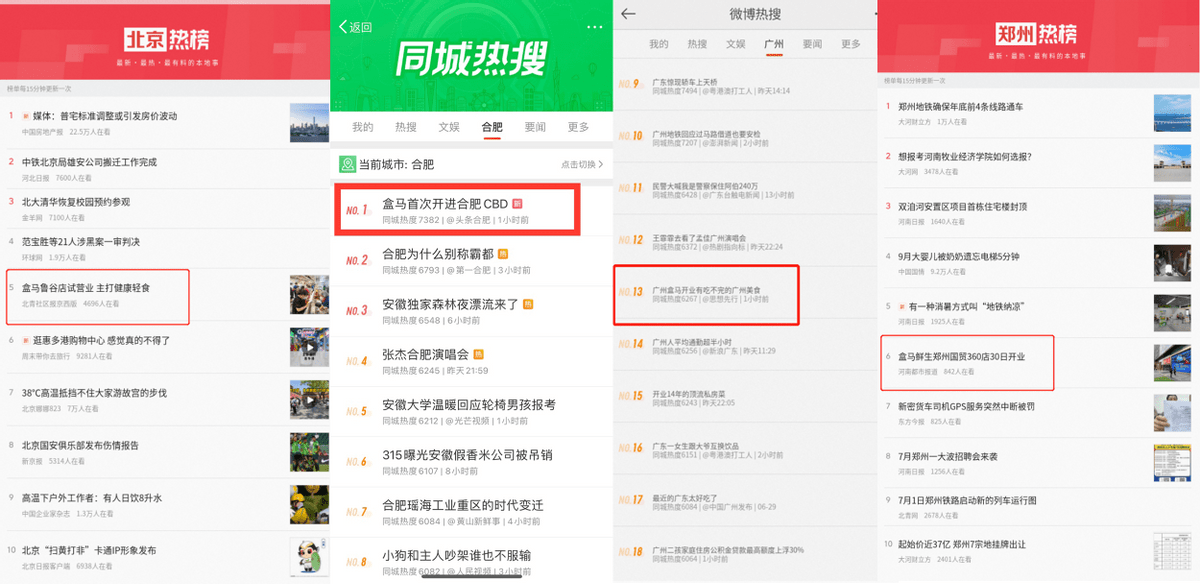This screenshot has height=584, width=1200.
Task: Click the location pin icon beside 当前城市
Action: click(347, 164)
